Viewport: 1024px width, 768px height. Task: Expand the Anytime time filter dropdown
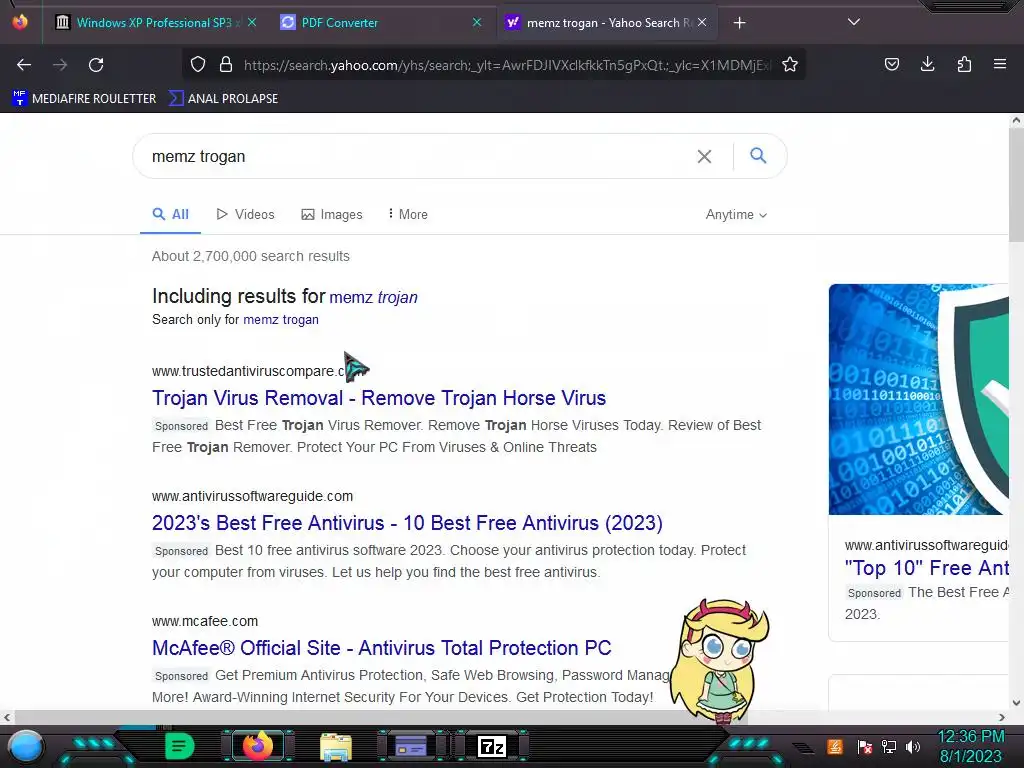(736, 214)
